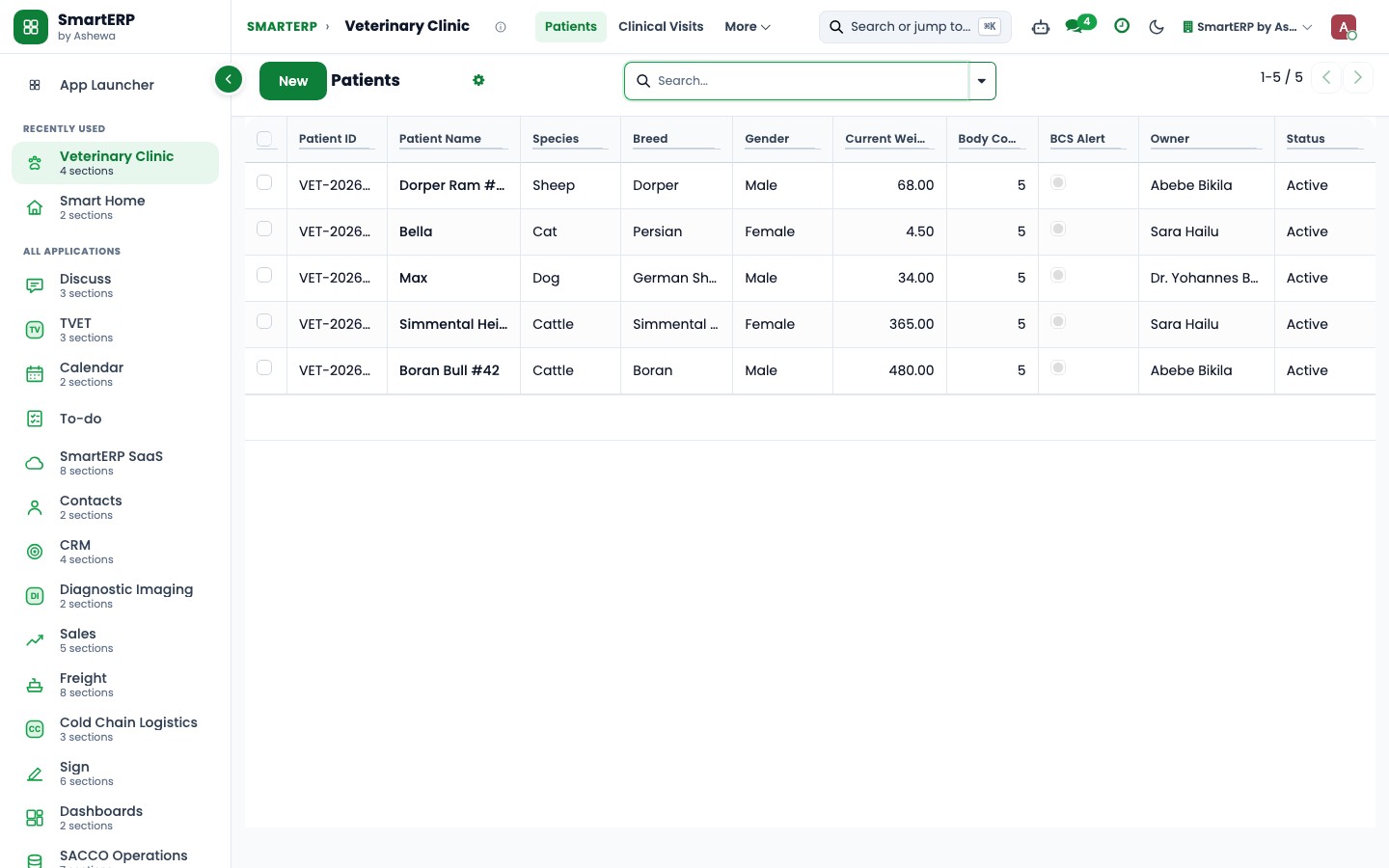Open the AI assistant robot icon
Screen dimensions: 1389x868
click(x=1041, y=27)
